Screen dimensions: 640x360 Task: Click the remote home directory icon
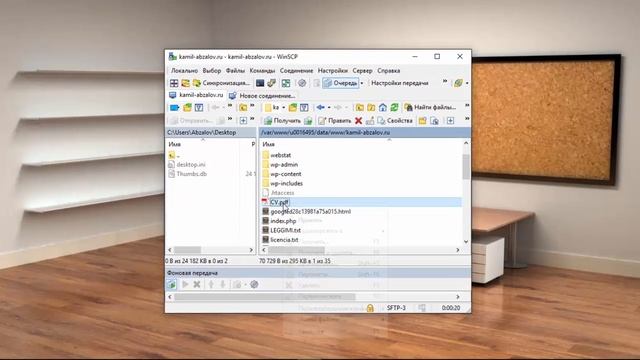383,107
